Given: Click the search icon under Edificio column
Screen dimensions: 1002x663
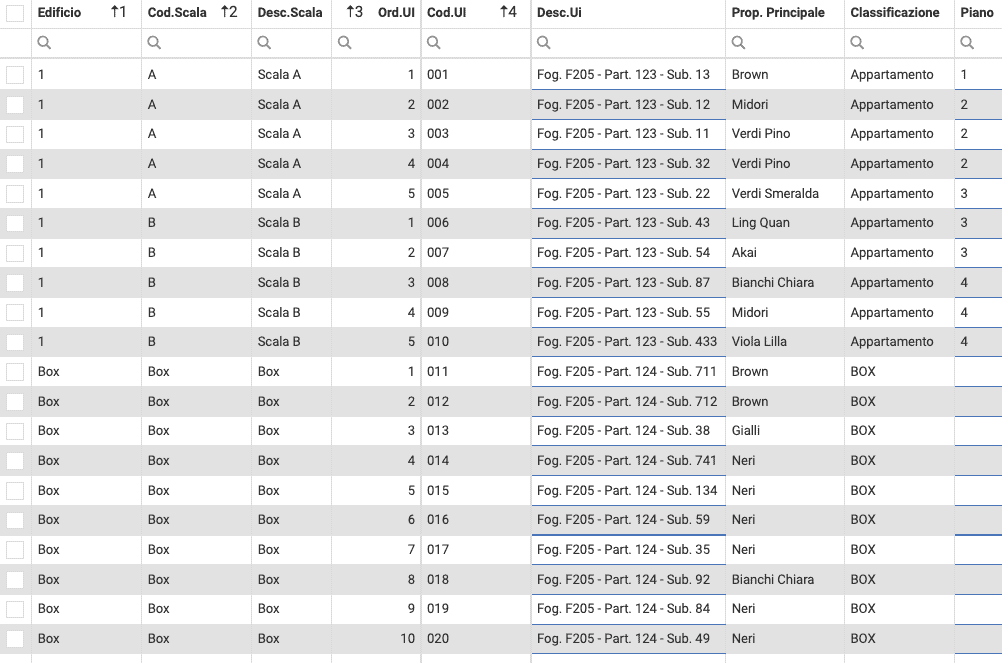Looking at the screenshot, I should point(44,43).
